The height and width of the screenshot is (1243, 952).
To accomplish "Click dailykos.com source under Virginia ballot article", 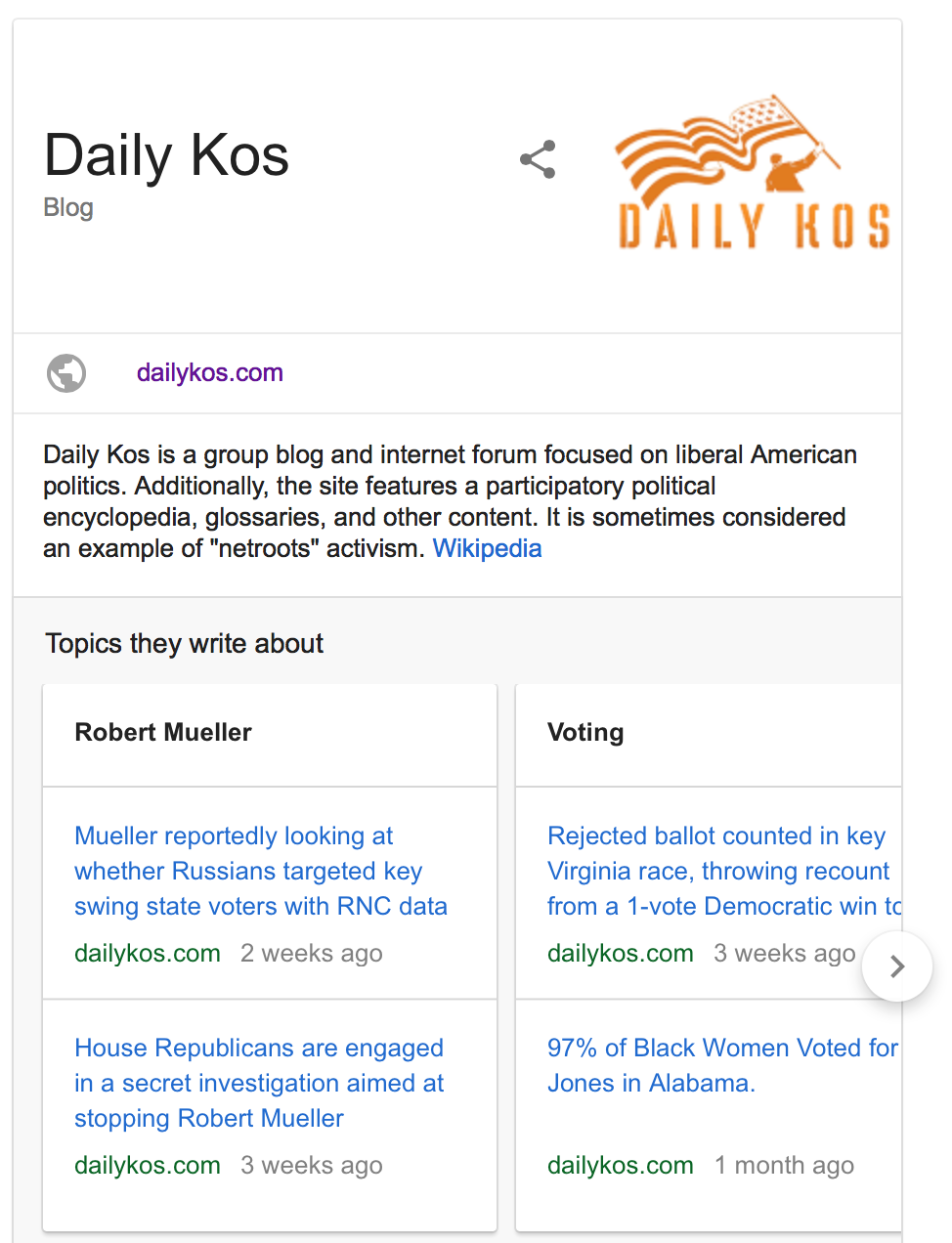I will pos(621,953).
